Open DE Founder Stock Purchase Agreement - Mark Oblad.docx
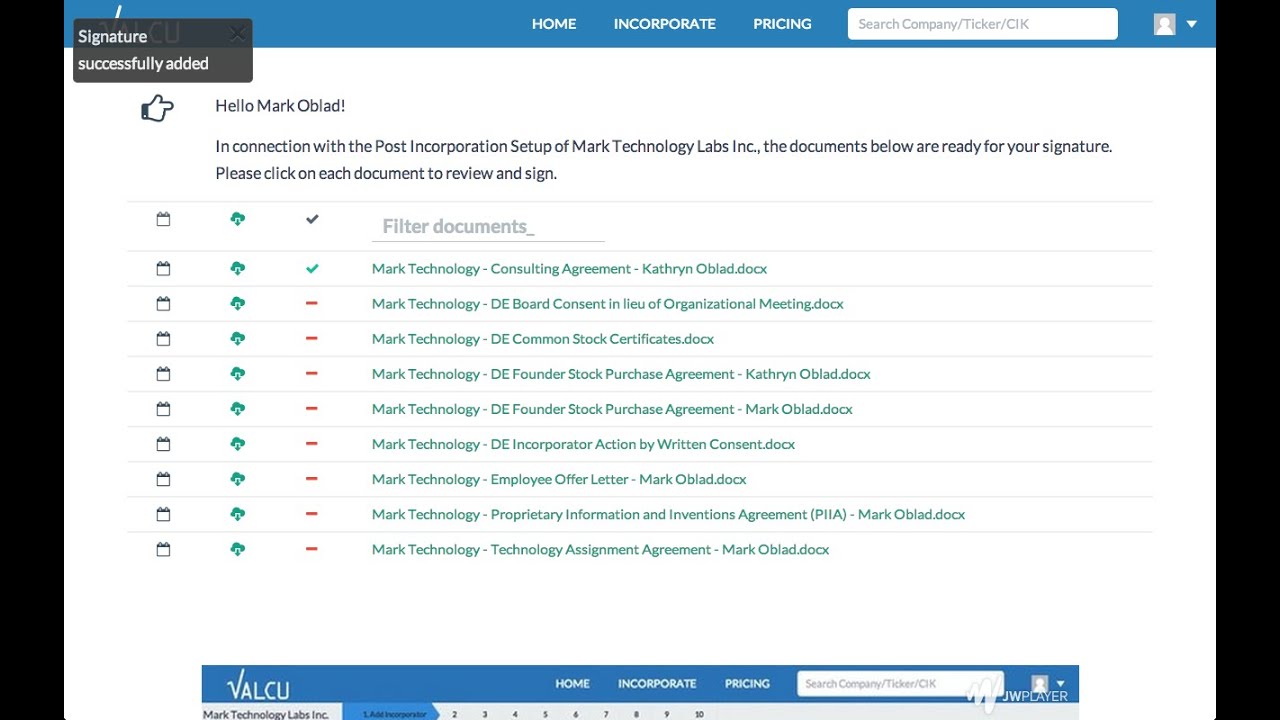Image resolution: width=1280 pixels, height=720 pixels. click(x=612, y=409)
